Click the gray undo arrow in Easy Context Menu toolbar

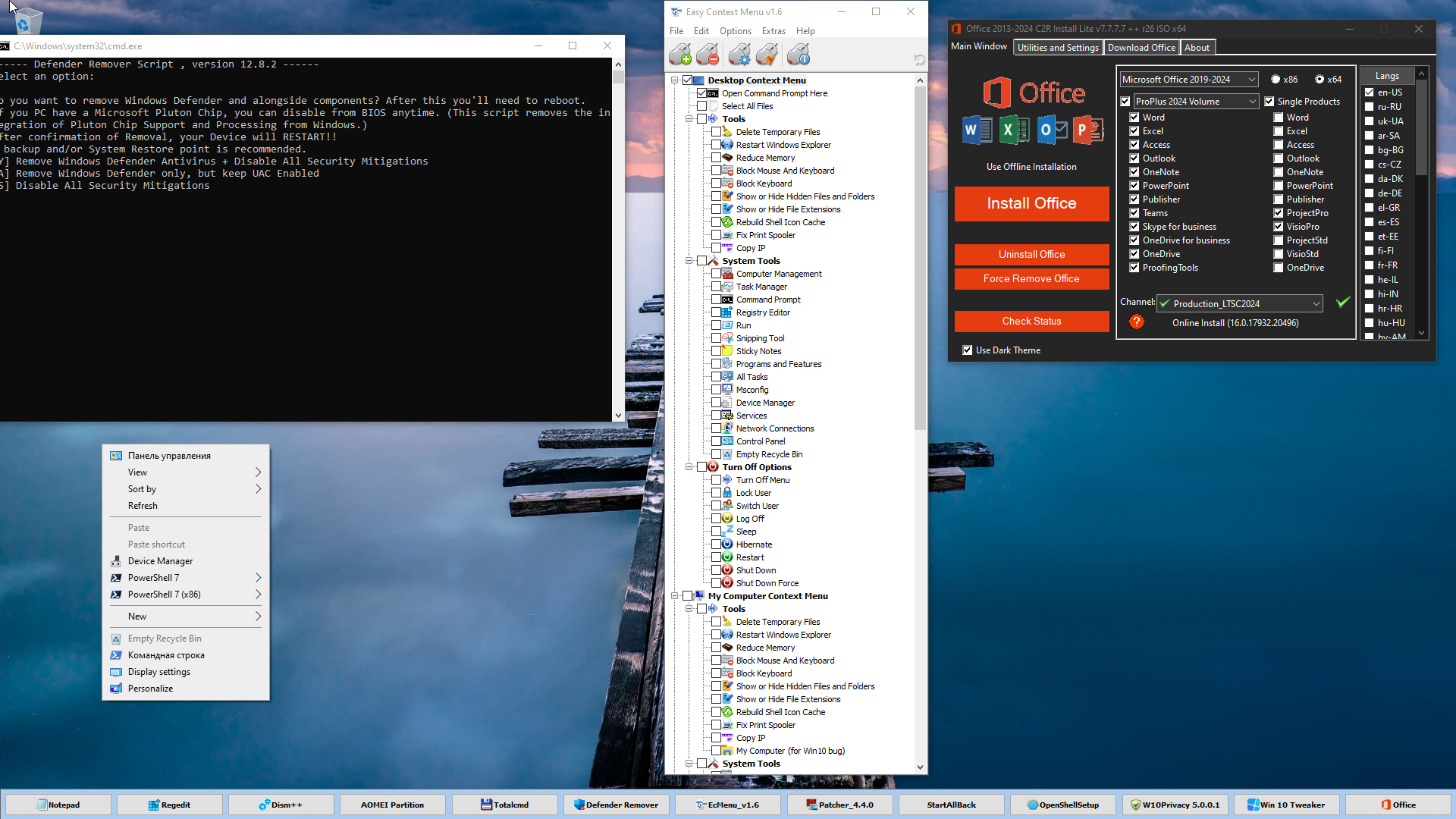point(919,60)
